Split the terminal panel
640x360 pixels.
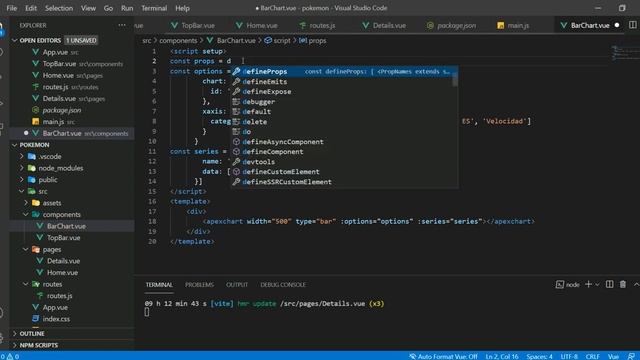tap(609, 284)
